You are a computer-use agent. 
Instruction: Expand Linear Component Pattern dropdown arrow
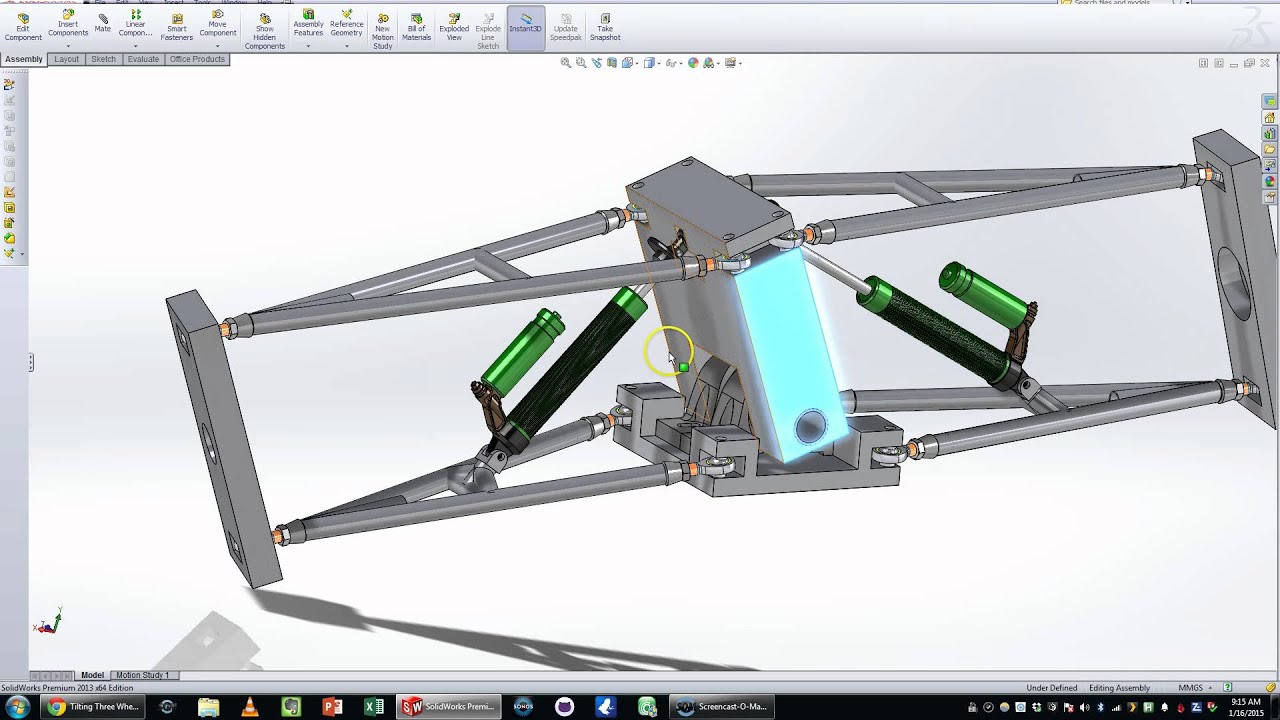coord(135,46)
